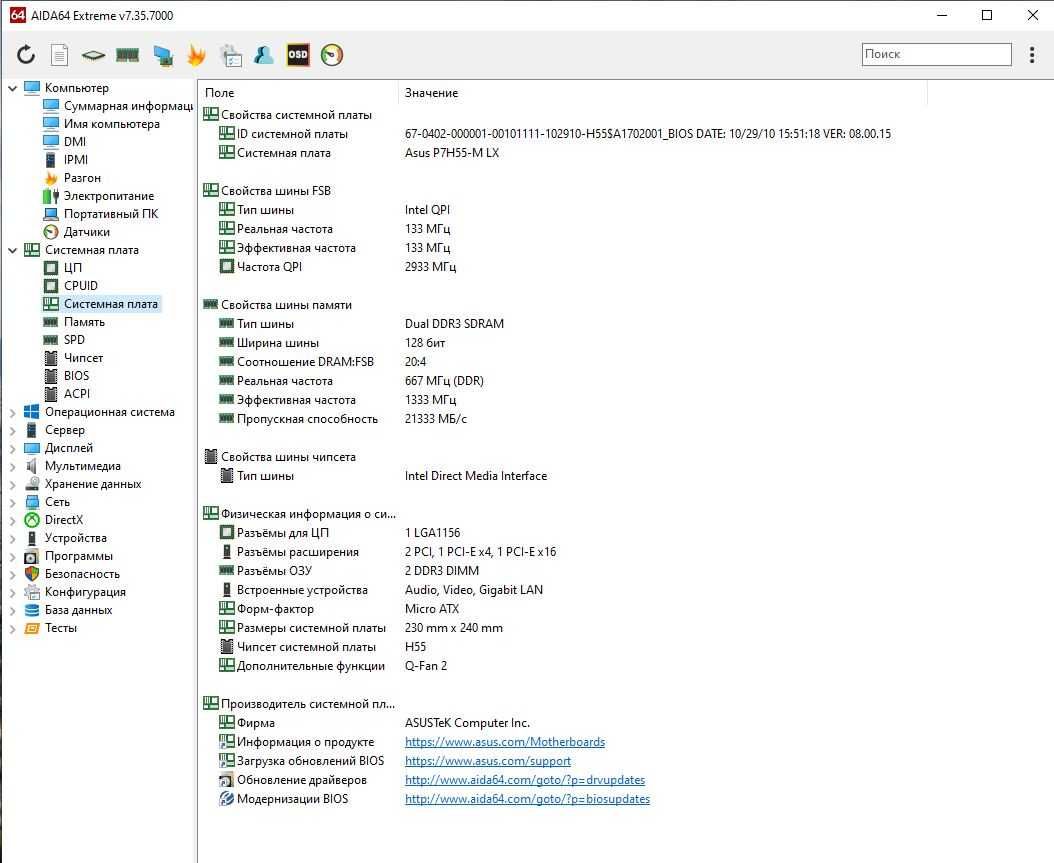Open the Report document icon in toolbar
Image resolution: width=1054 pixels, height=863 pixels.
(60, 54)
